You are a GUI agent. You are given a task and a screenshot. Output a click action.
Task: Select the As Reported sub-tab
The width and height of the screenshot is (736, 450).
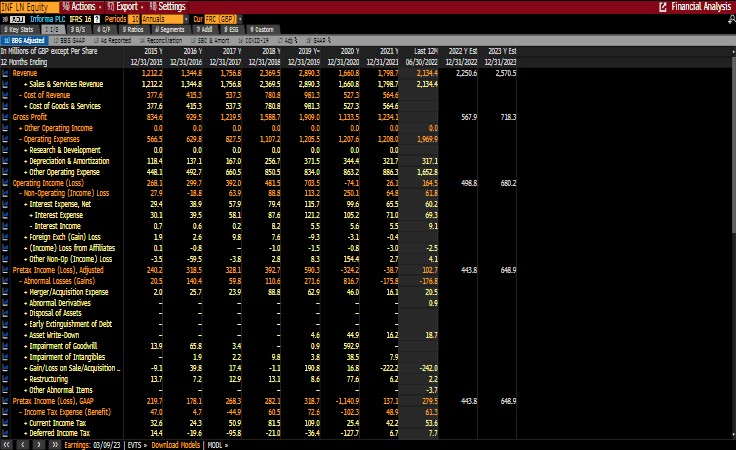tap(113, 40)
